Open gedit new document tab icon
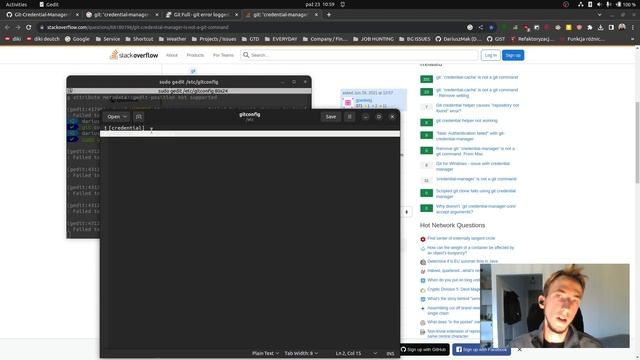The height and width of the screenshot is (360, 640). (139, 117)
